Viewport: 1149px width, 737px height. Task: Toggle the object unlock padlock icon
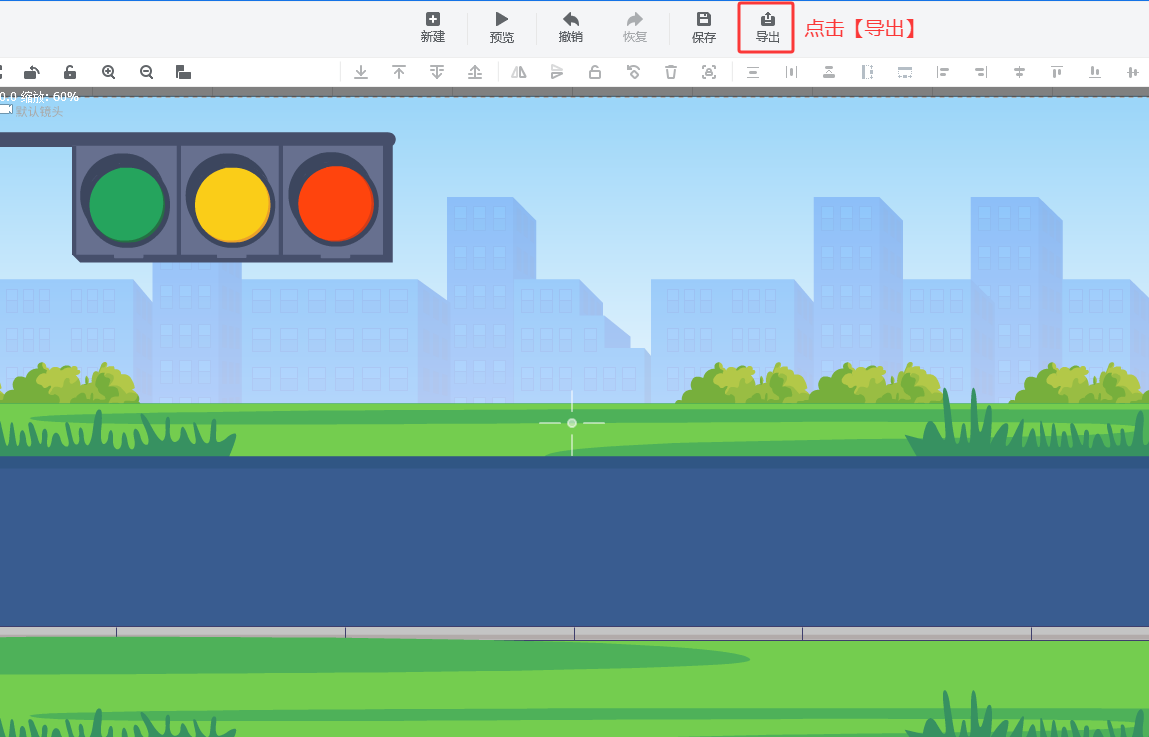tap(595, 72)
